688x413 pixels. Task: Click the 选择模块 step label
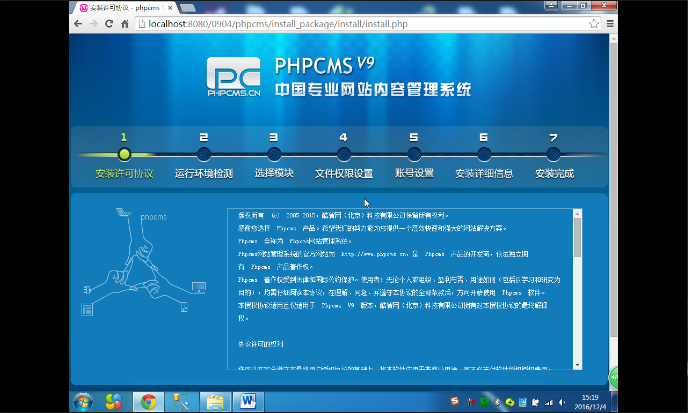[x=274, y=173]
